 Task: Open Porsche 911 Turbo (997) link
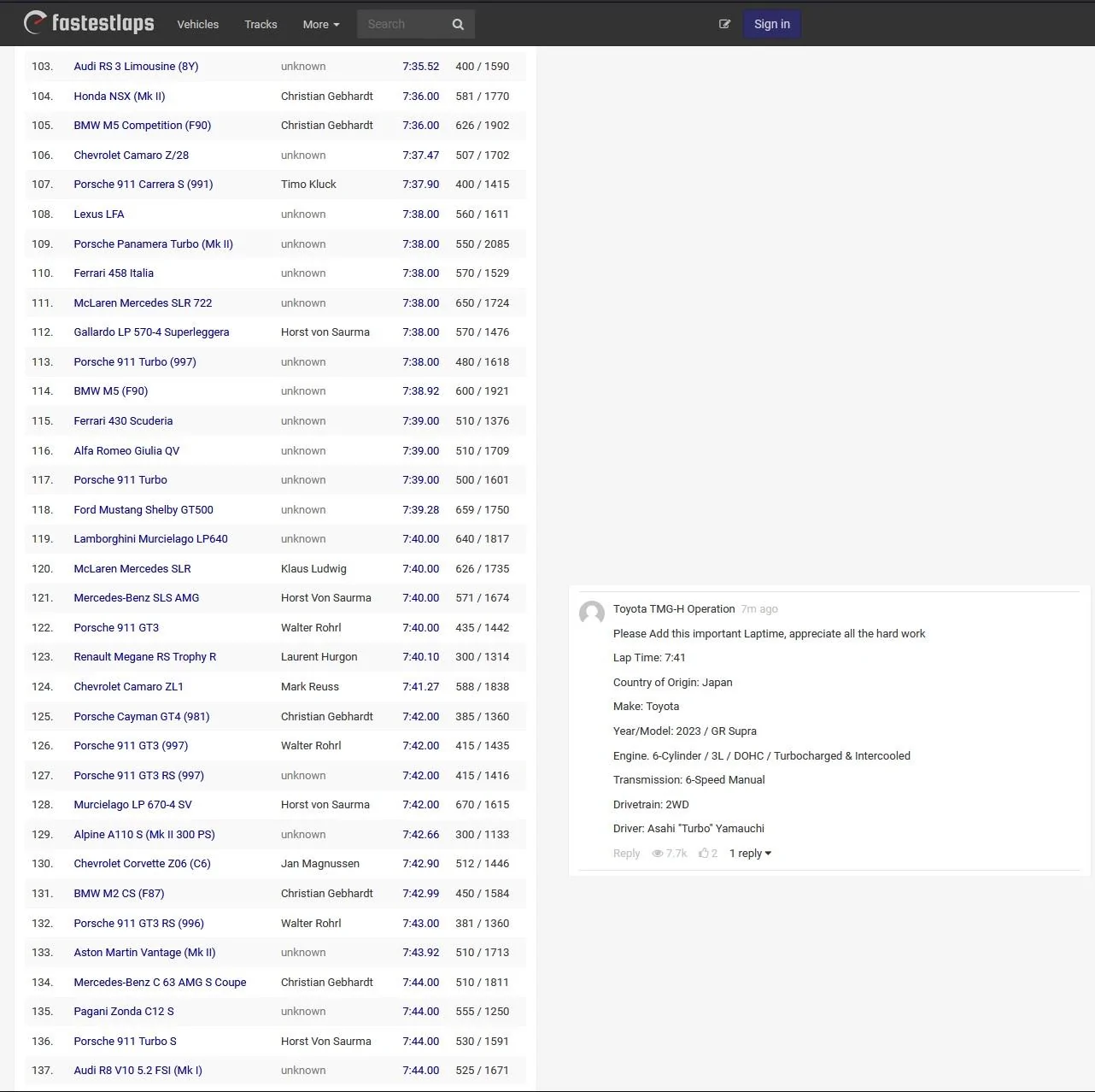click(135, 362)
